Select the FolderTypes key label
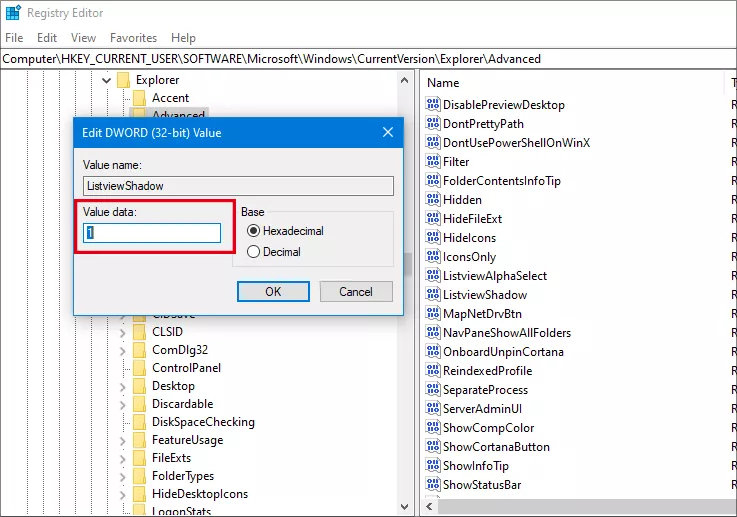737x517 pixels. coord(183,476)
